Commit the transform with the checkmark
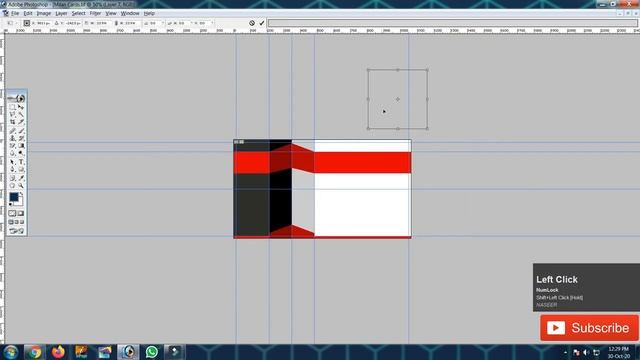Screen dimensions: 640x360 tap(262, 23)
